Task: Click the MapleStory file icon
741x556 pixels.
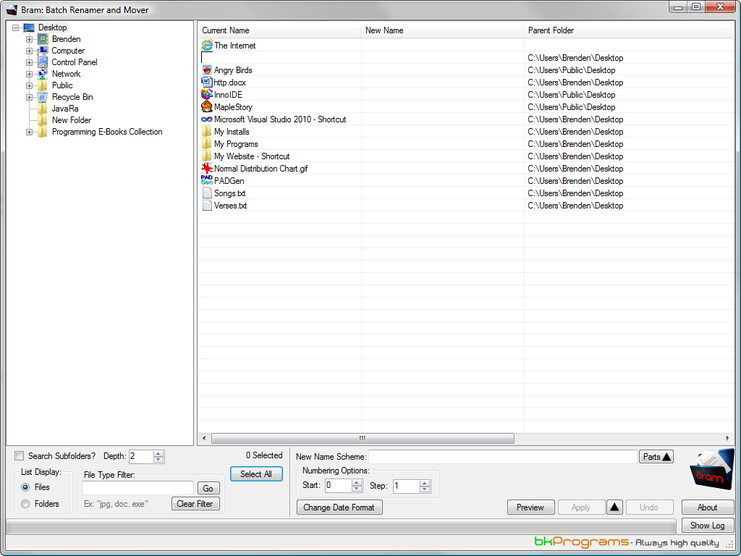Action: tap(206, 107)
